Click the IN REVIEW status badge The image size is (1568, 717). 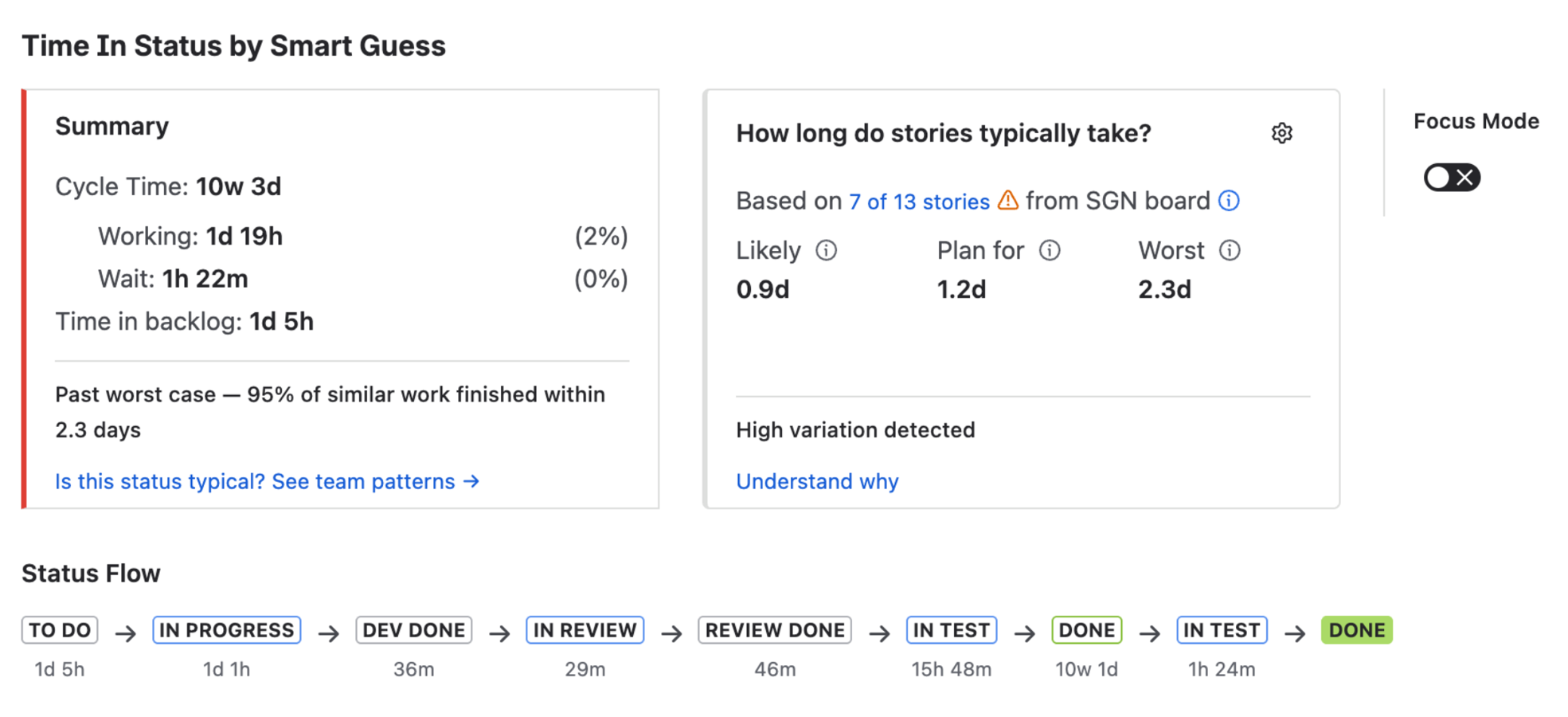tap(585, 630)
